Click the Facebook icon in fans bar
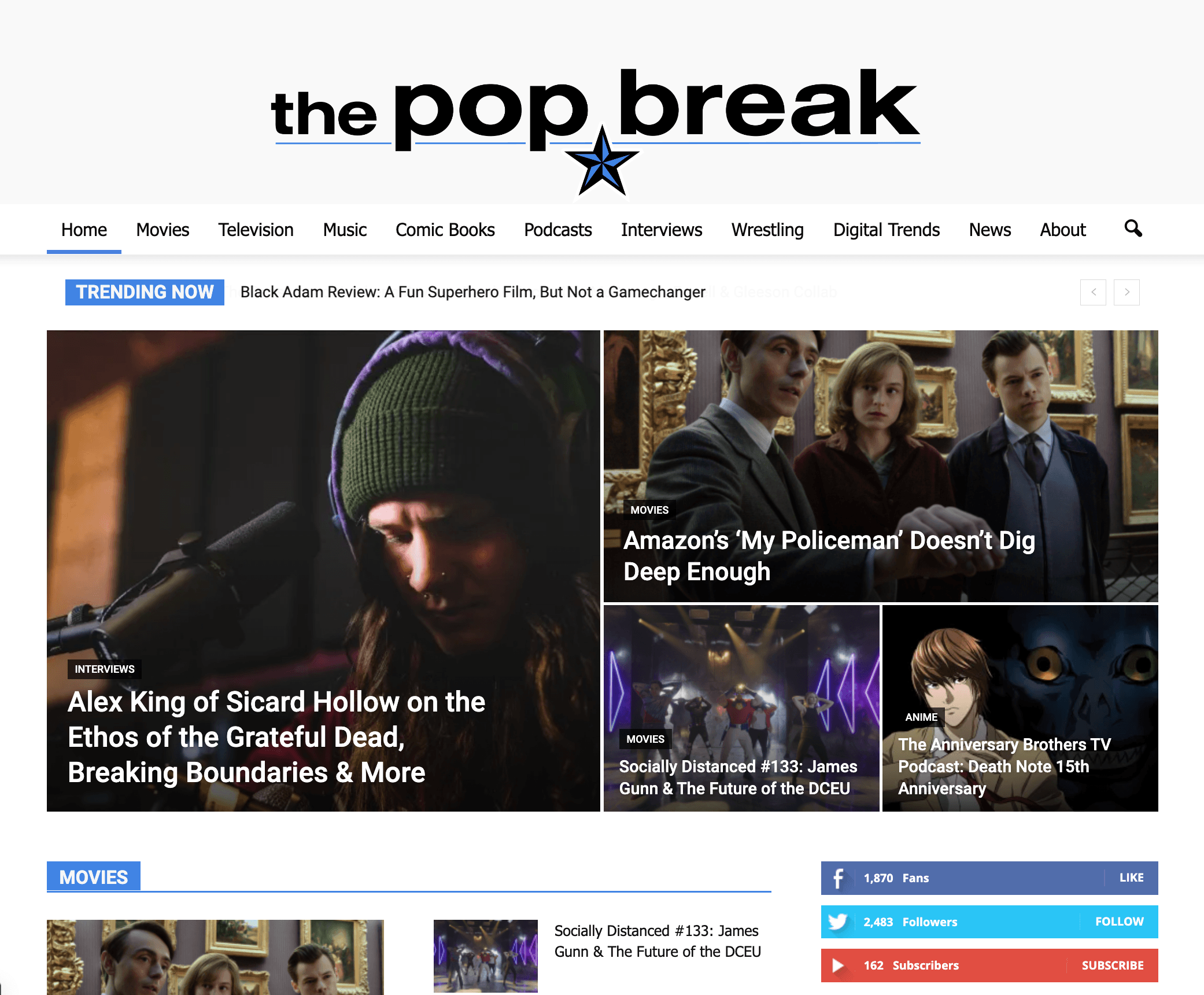Screen dimensions: 1204x995 point(838,878)
